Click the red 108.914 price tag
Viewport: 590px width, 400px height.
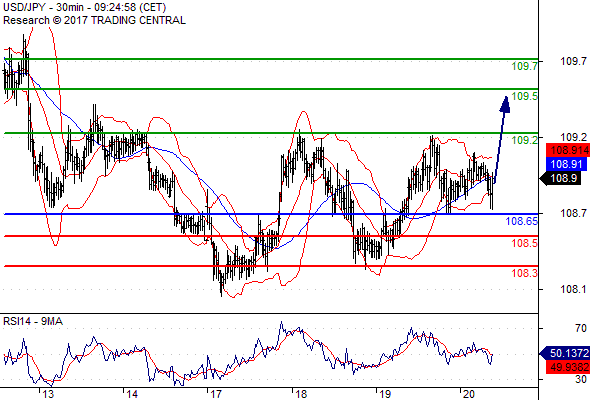tap(568, 150)
